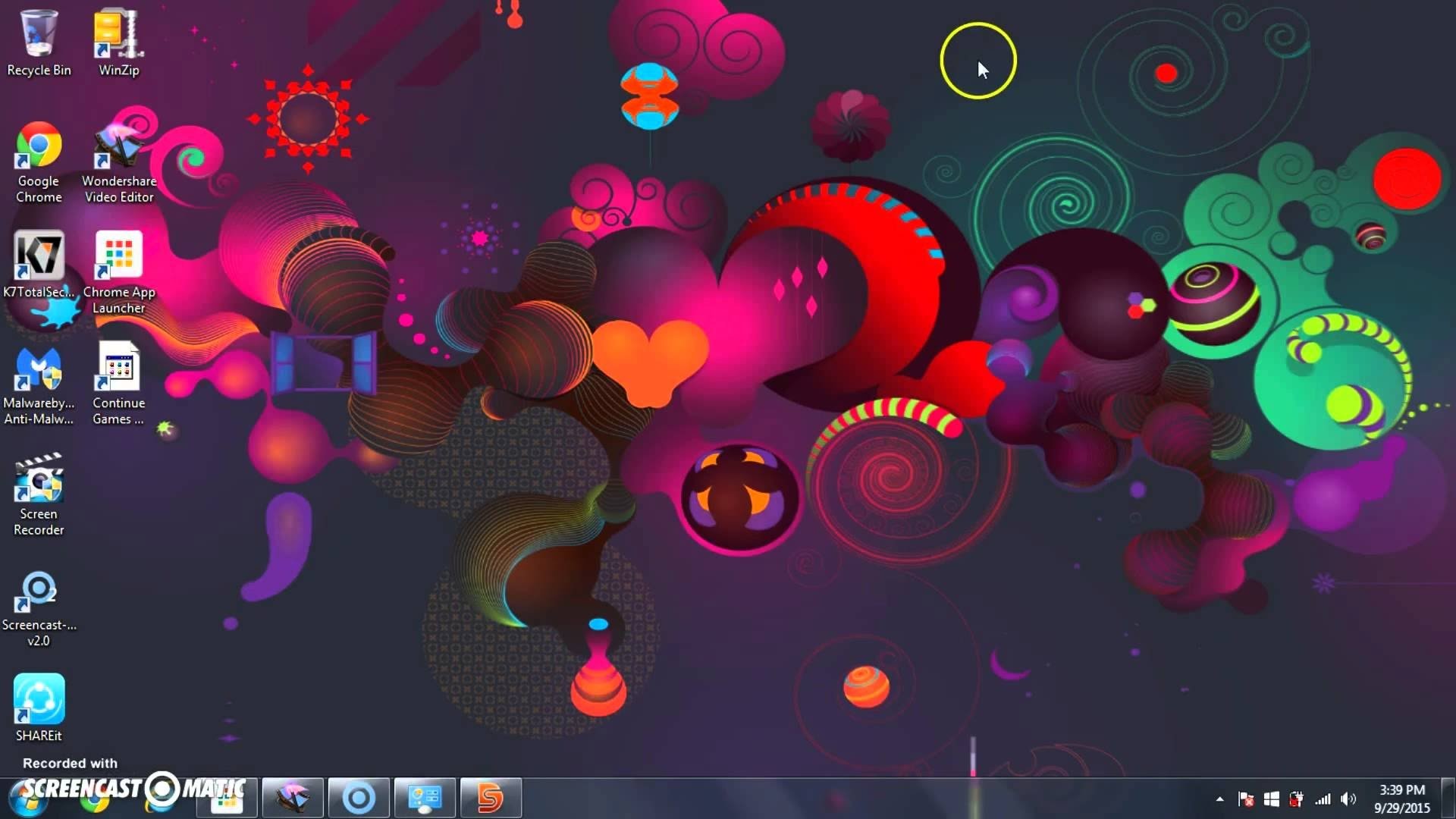The width and height of the screenshot is (1456, 819).
Task: Select the Screencast-O-Matic v2.0 shortcut
Action: (39, 590)
